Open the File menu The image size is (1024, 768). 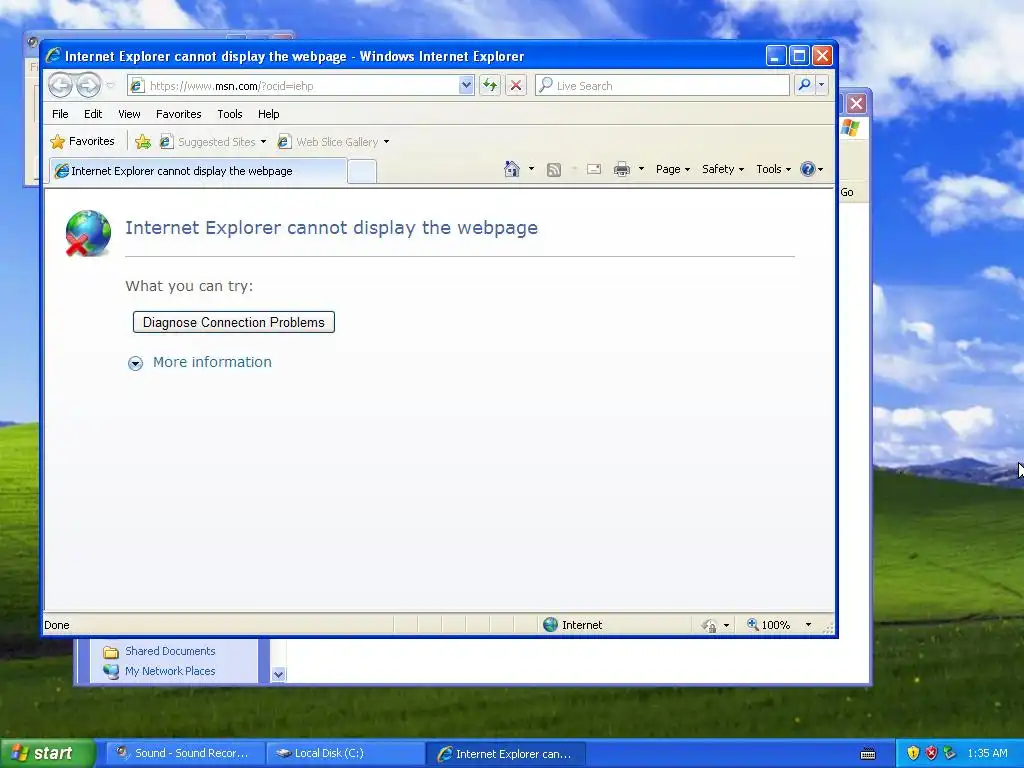click(x=60, y=114)
